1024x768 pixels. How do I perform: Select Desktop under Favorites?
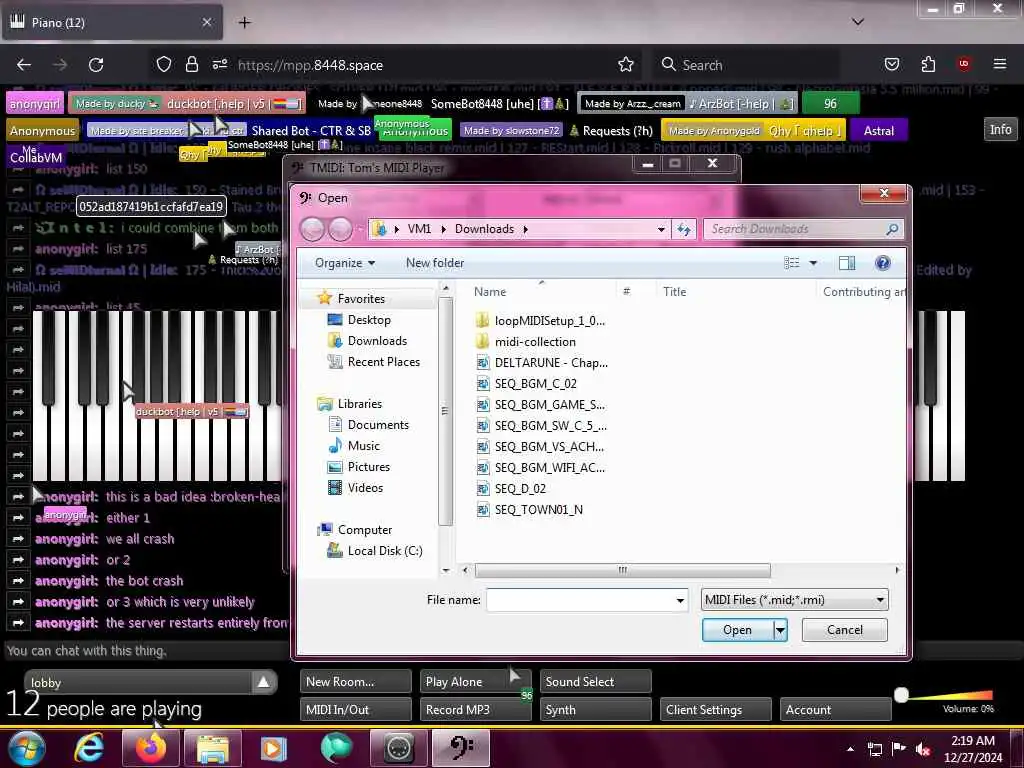[369, 320]
